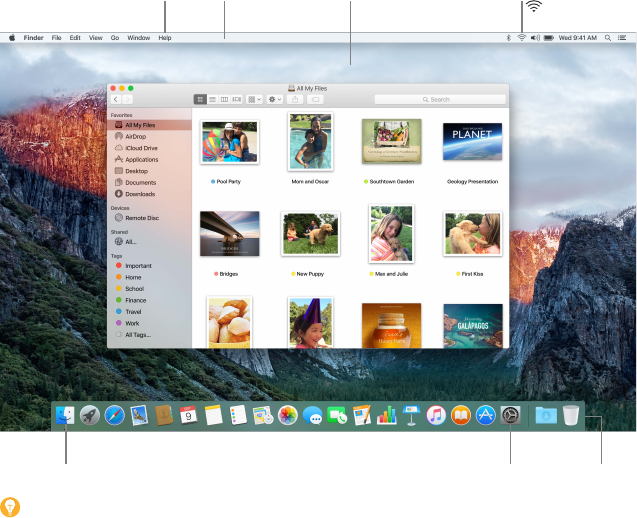Switch to column view in toolbar
637x518 pixels.
coord(224,100)
